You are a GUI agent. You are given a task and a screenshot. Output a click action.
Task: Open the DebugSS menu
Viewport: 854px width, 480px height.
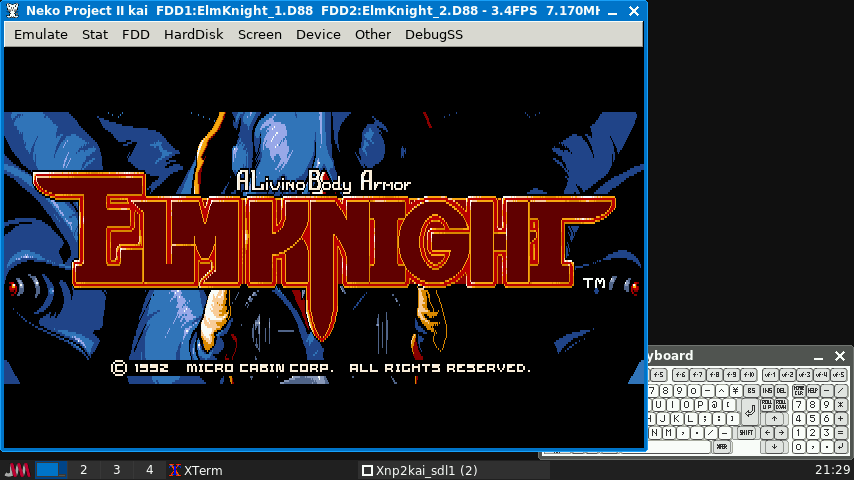click(434, 34)
